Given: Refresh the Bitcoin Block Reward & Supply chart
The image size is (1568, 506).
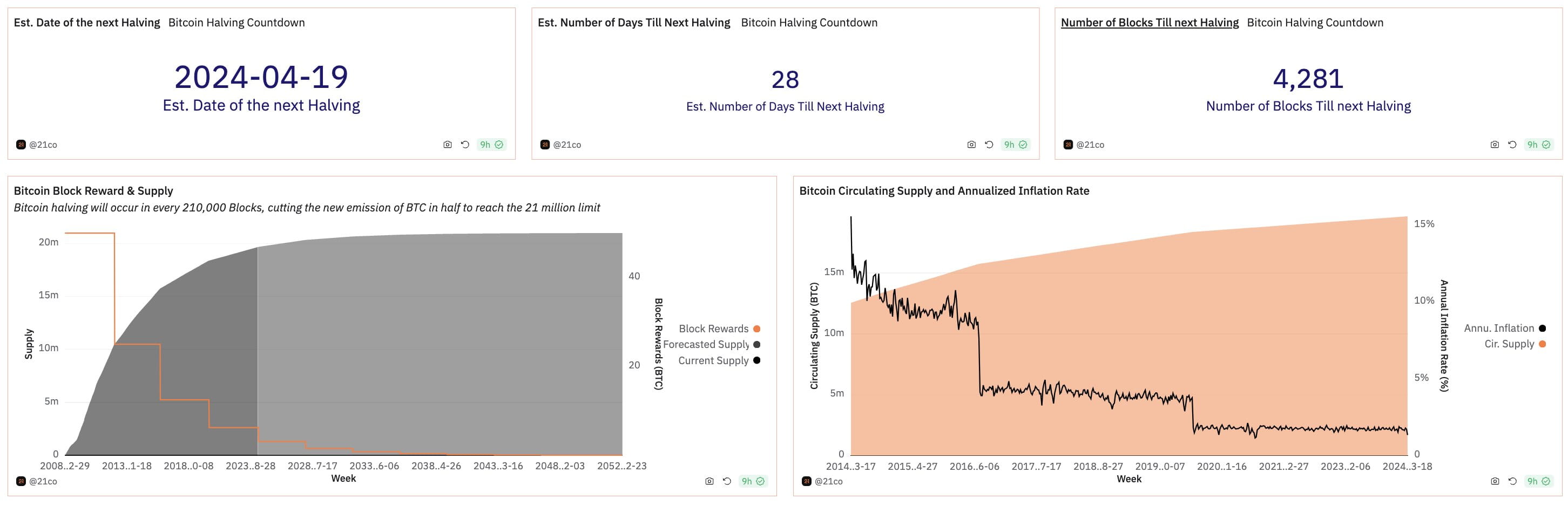Looking at the screenshot, I should point(726,481).
